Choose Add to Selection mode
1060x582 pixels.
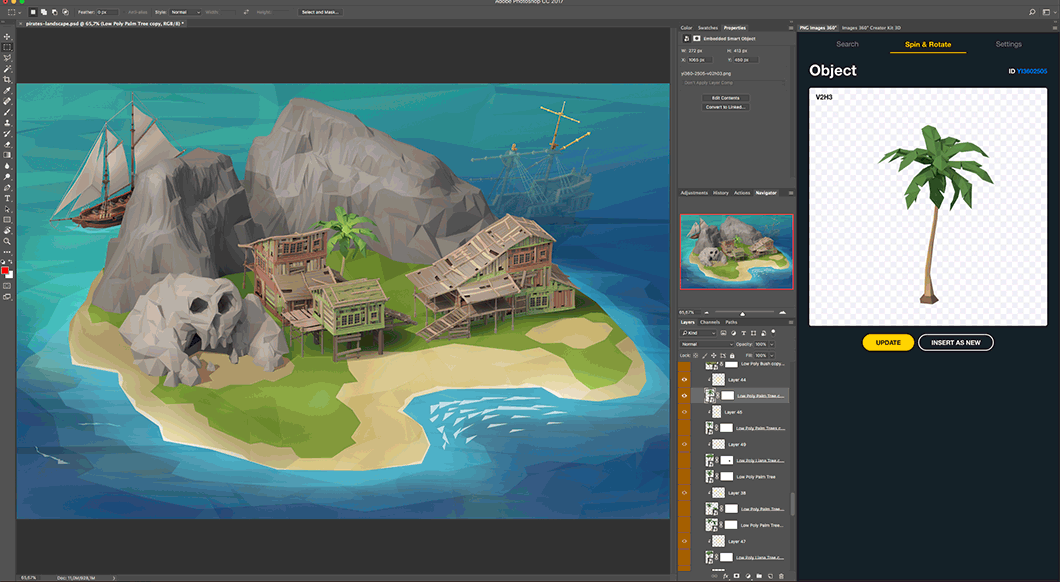tap(43, 12)
